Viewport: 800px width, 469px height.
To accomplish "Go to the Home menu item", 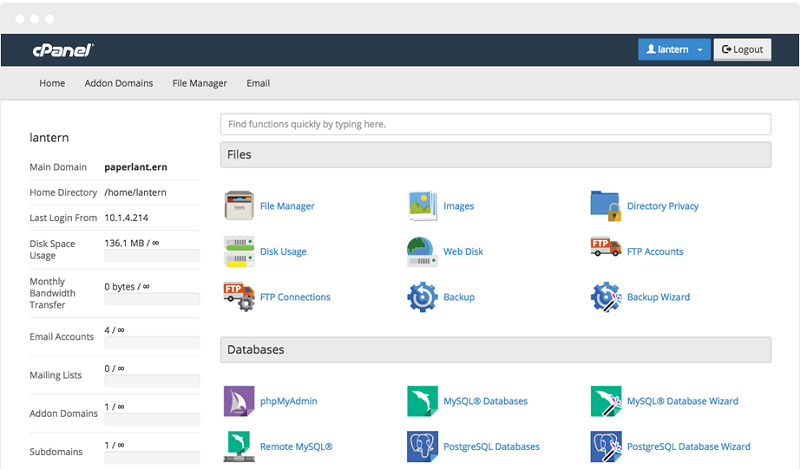I will 52,83.
